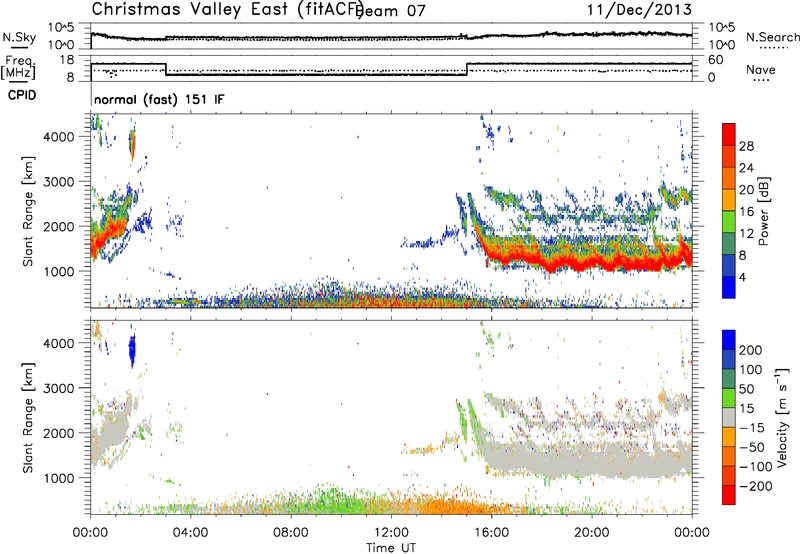The image size is (800, 554).
Task: Click the 'Beam 07' label
Action: pyautogui.click(x=392, y=11)
